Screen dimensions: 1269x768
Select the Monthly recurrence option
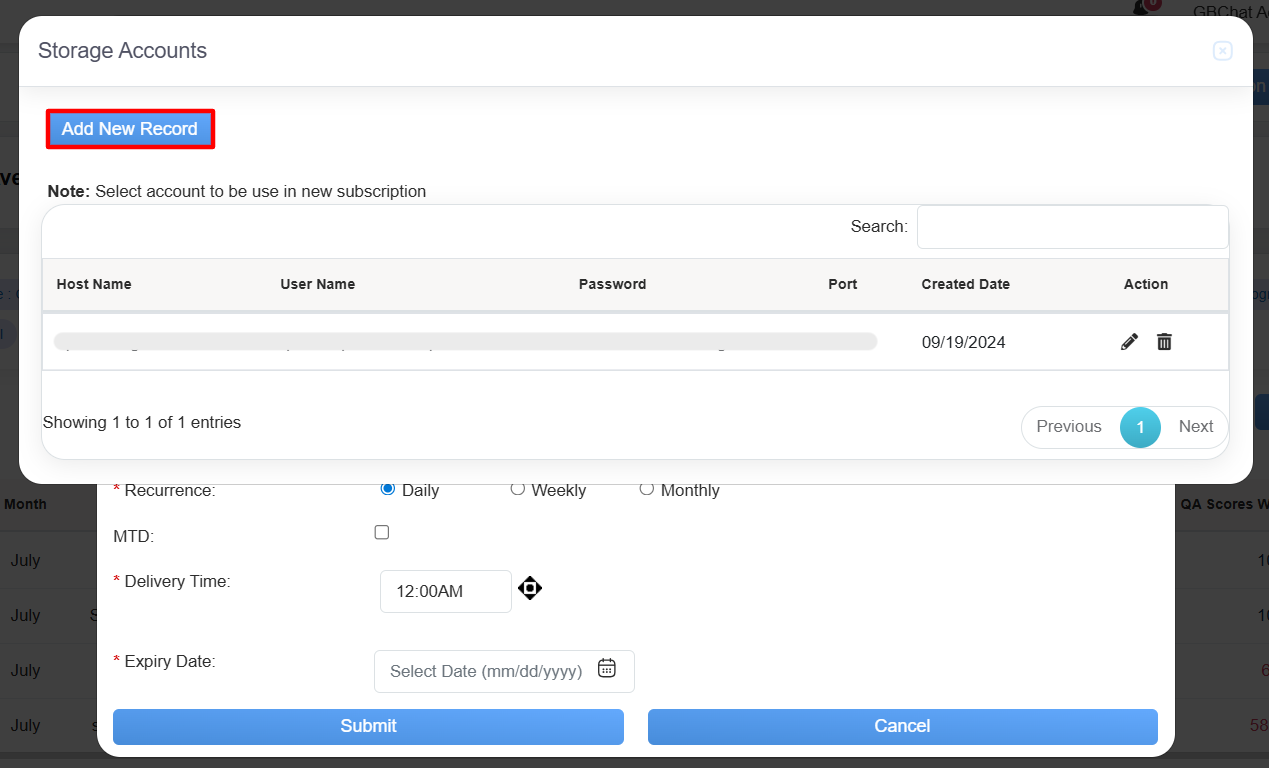[x=647, y=489]
